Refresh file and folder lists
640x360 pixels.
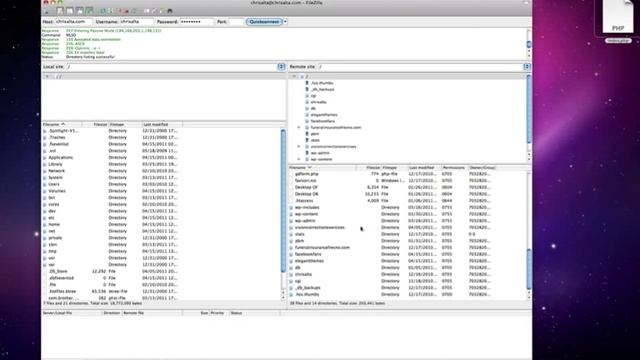pyautogui.click(x=103, y=11)
